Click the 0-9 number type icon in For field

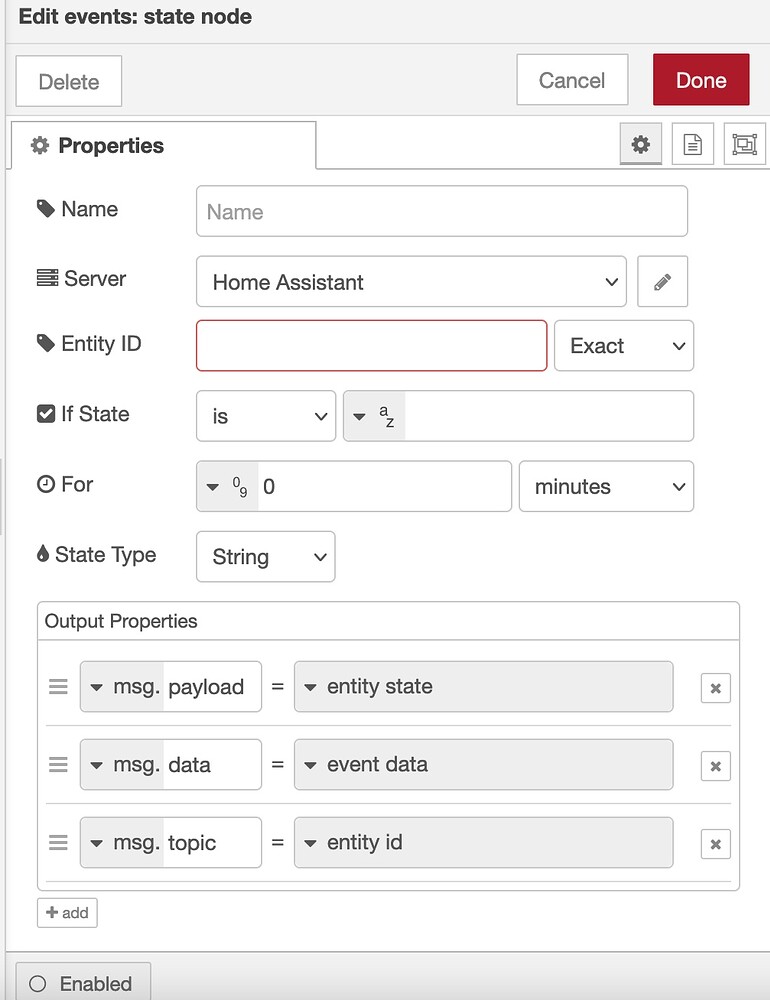click(x=228, y=486)
